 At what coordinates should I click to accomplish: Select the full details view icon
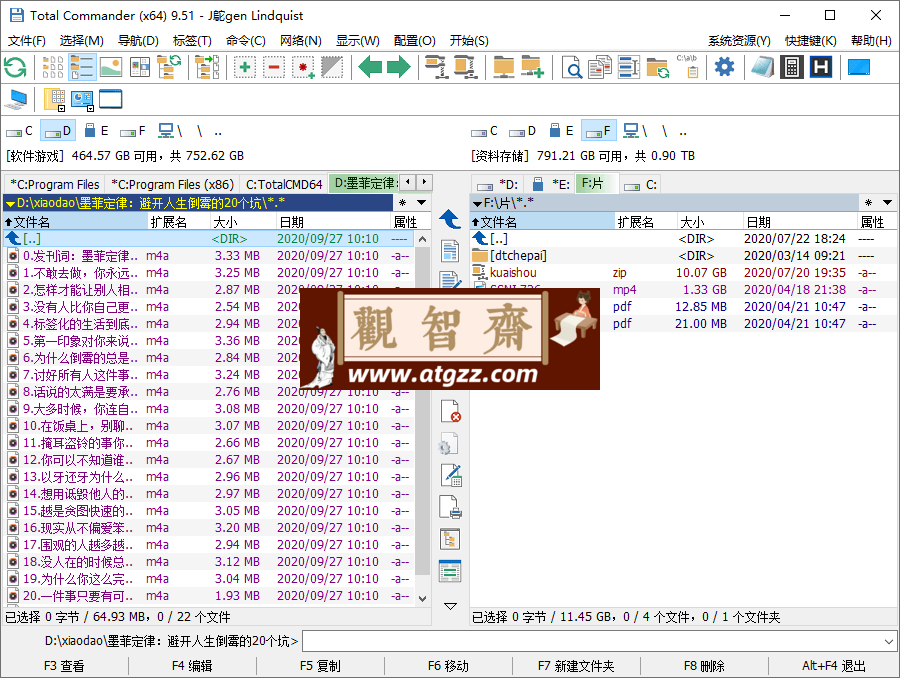click(x=82, y=67)
